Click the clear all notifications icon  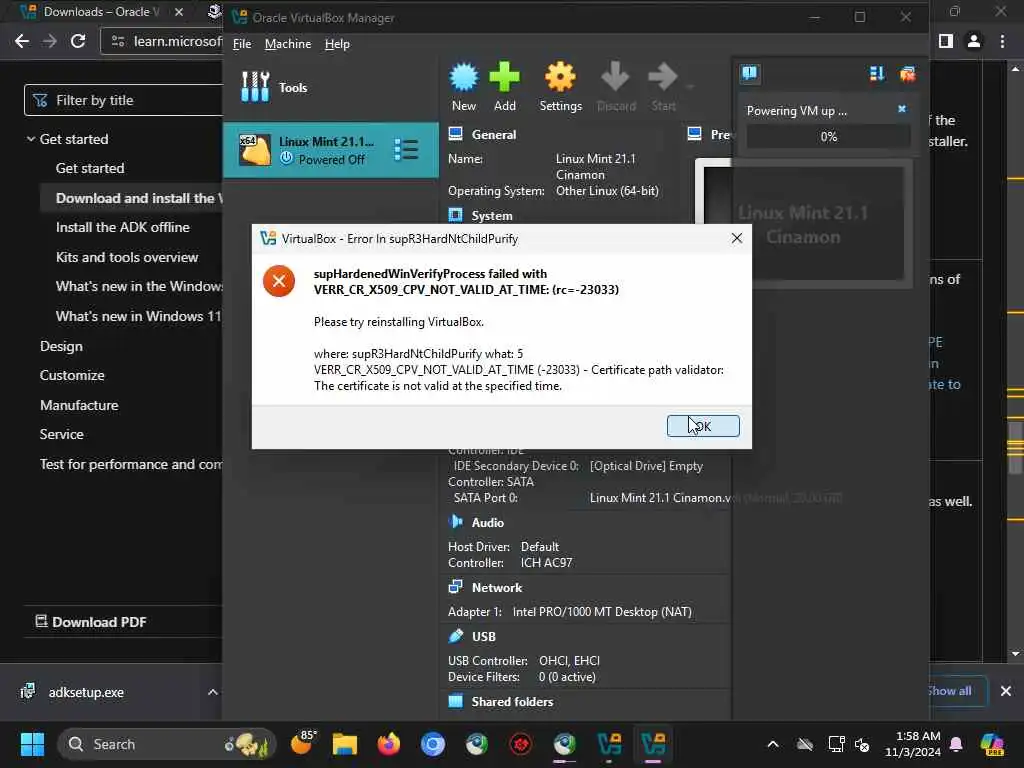point(907,74)
